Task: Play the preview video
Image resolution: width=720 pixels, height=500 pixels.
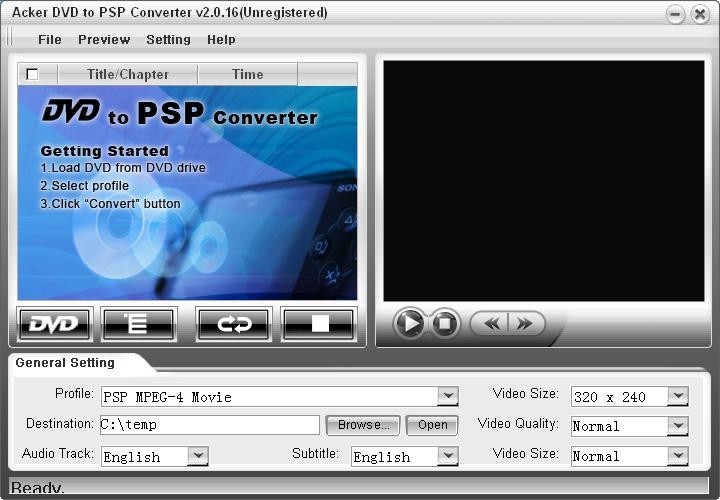Action: [409, 324]
